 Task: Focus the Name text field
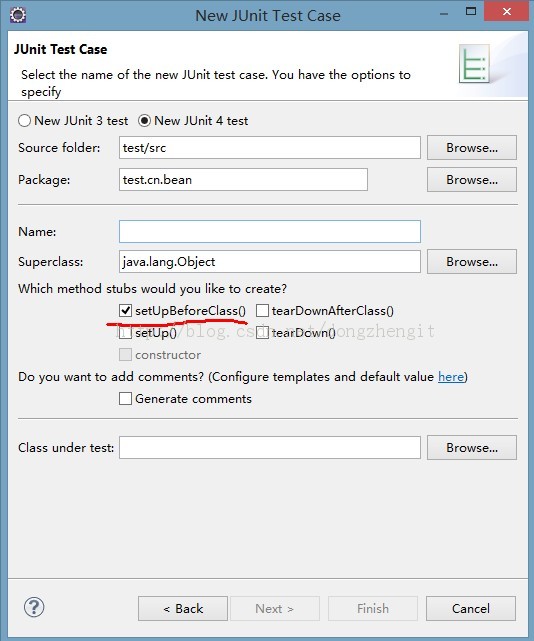pos(270,231)
